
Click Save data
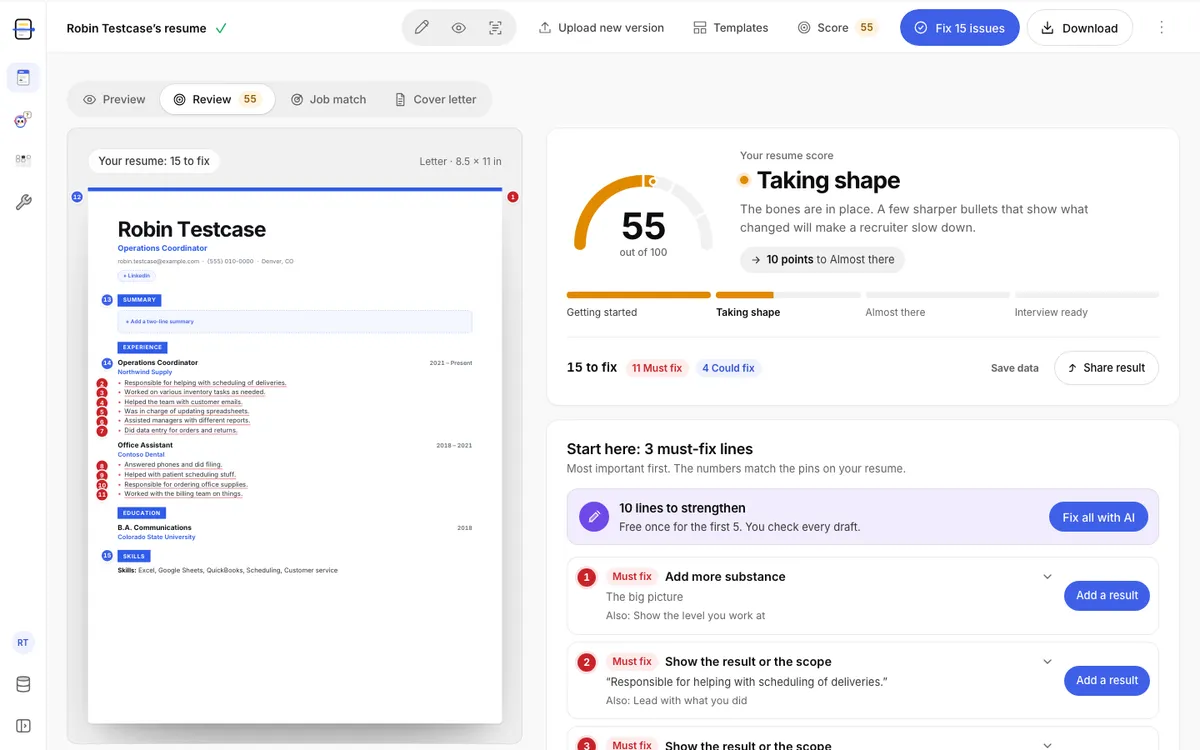[1014, 368]
